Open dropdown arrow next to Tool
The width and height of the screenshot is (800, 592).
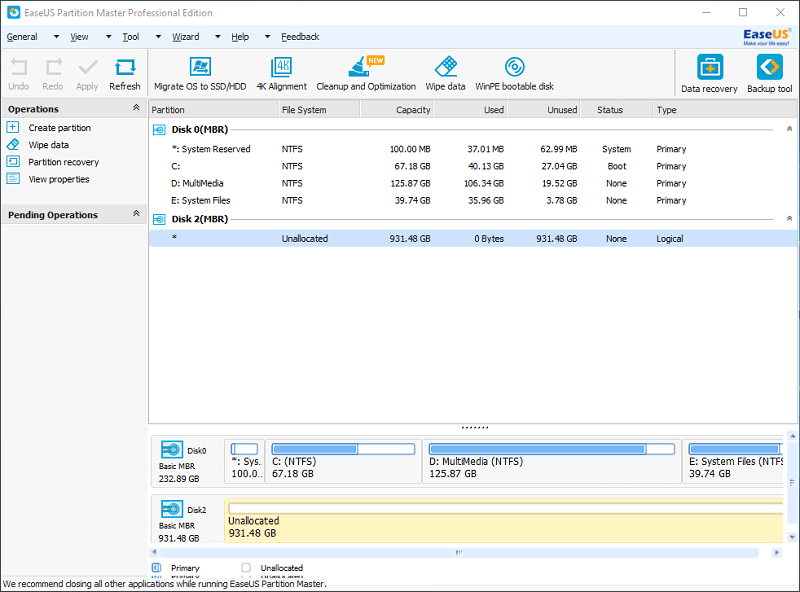click(x=158, y=37)
